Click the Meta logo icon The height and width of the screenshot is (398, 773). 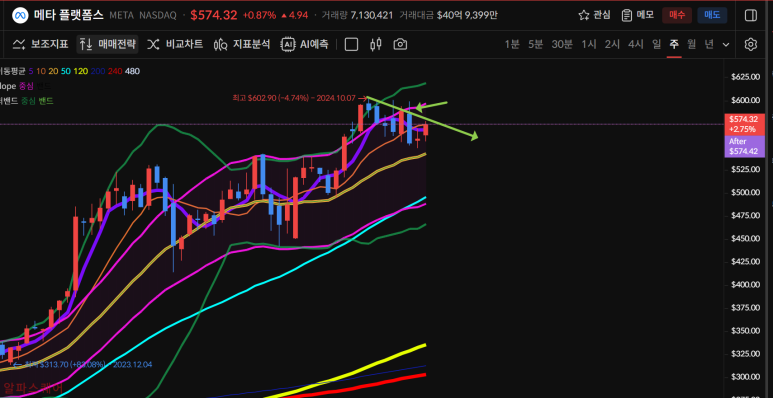click(20, 15)
